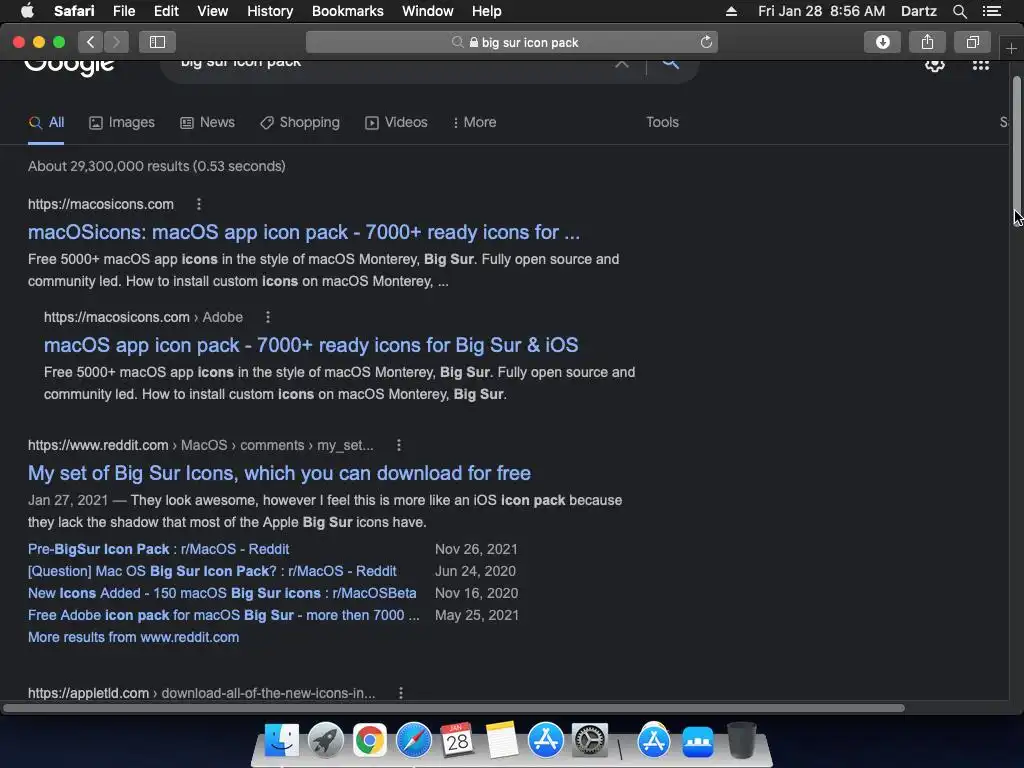The width and height of the screenshot is (1024, 768).
Task: Open the Share button in Safari toolbar
Action: coord(927,42)
